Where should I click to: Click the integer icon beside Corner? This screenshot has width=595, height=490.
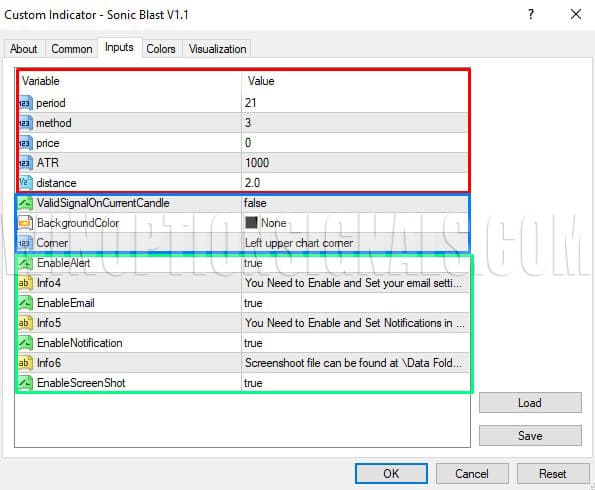coord(25,243)
